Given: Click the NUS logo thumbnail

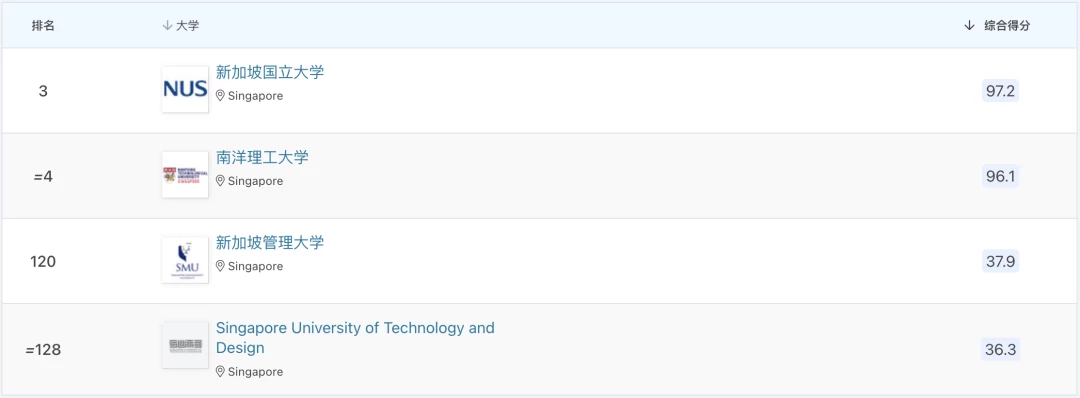Looking at the screenshot, I should click(185, 90).
